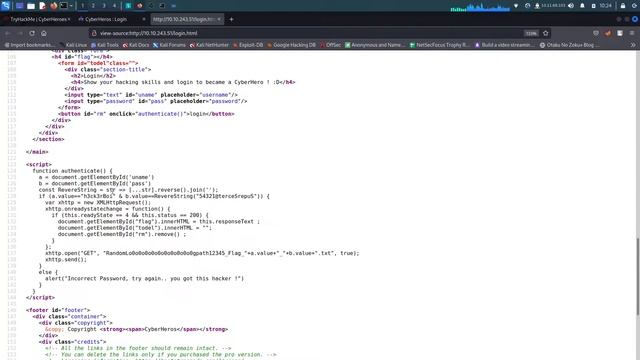Viewport: 640px width, 360px height.
Task: Expand the terminal launcher dropdown arrow
Action: 71,6
